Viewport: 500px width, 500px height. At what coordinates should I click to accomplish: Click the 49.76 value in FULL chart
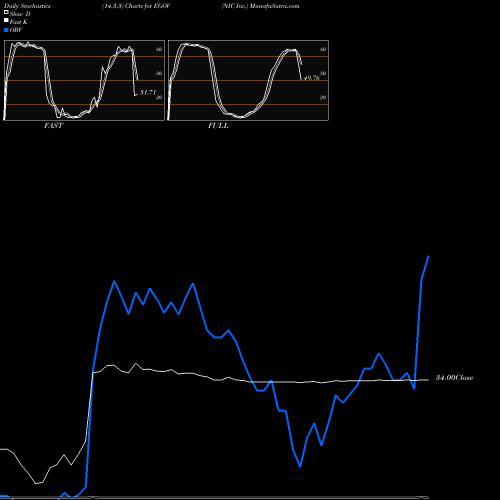[312, 78]
